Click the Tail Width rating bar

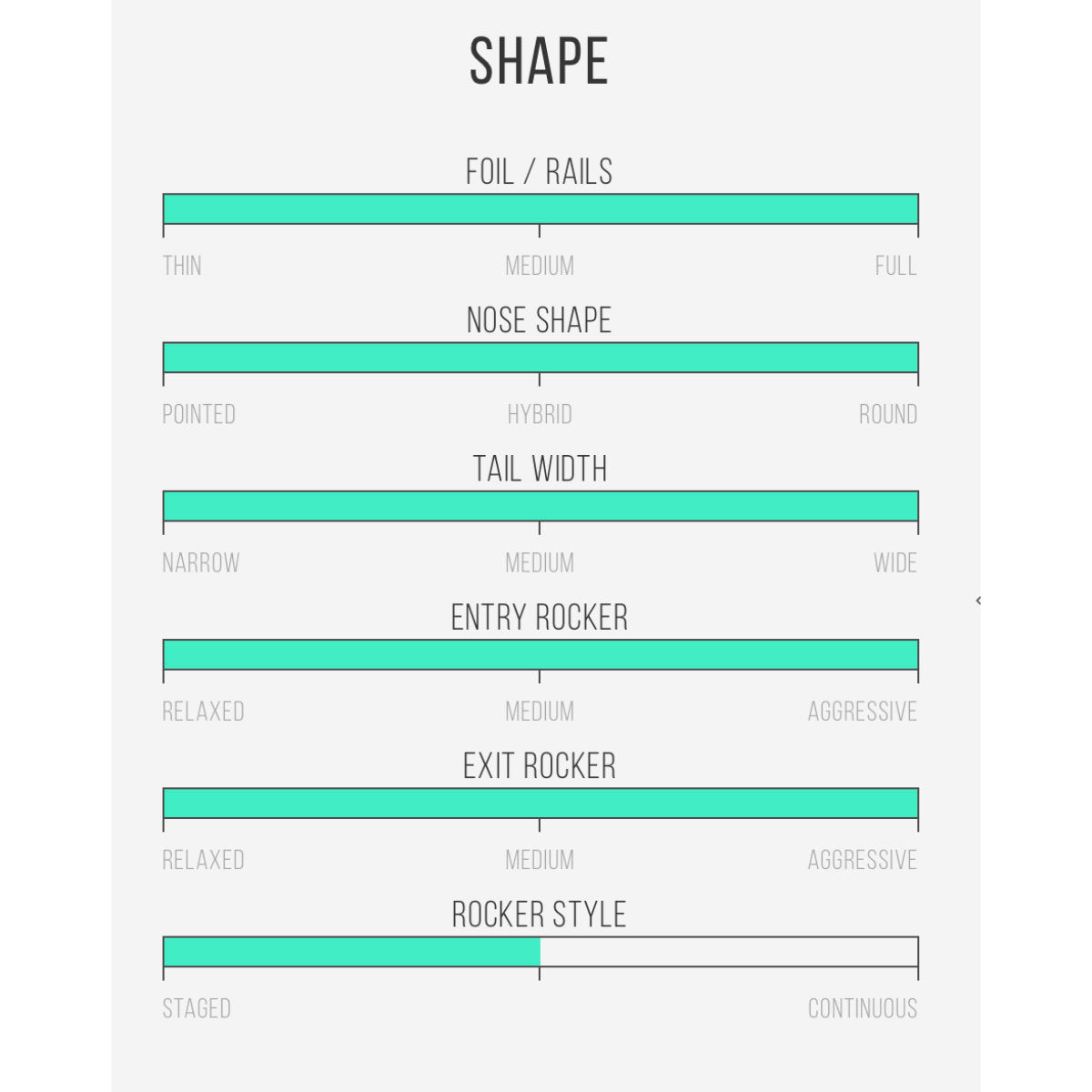tap(540, 506)
